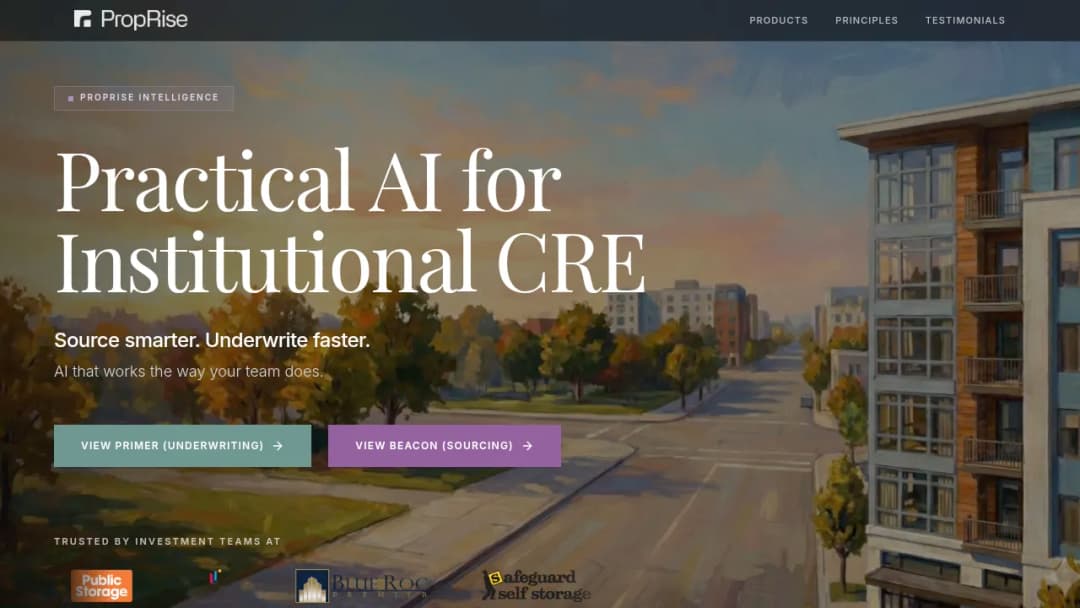Click the small multicolor logo beside Public Storage
1080x608 pixels.
215,576
